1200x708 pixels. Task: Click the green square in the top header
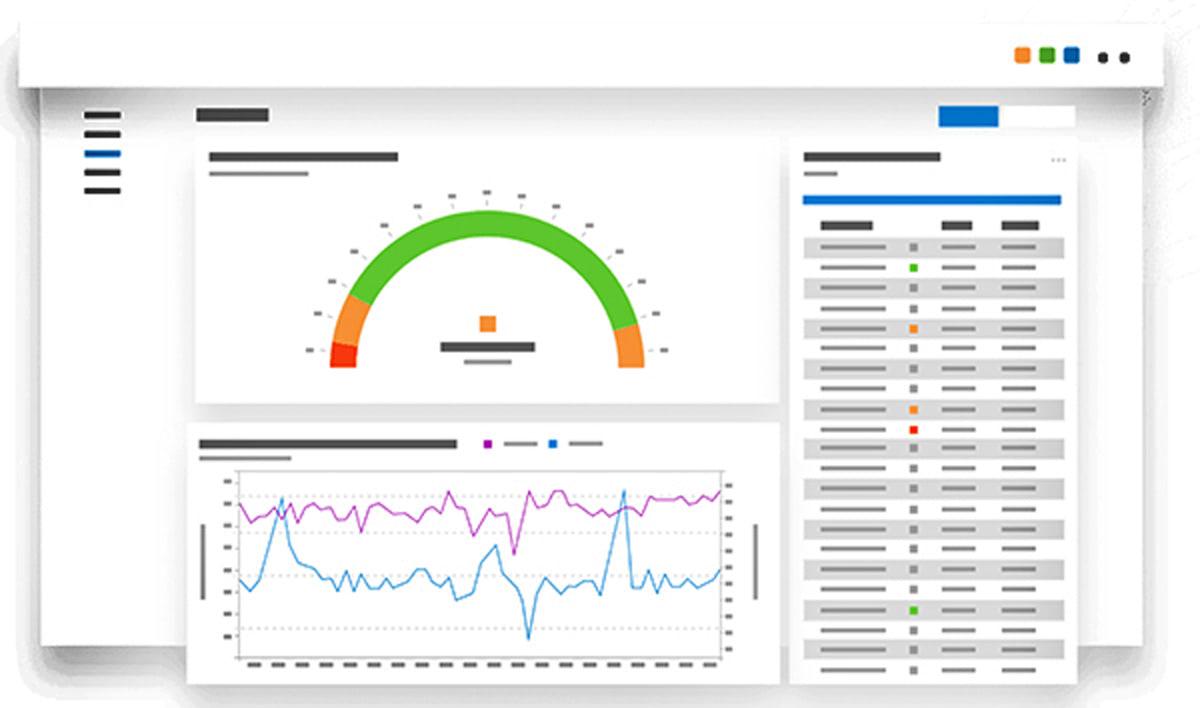pyautogui.click(x=1047, y=55)
